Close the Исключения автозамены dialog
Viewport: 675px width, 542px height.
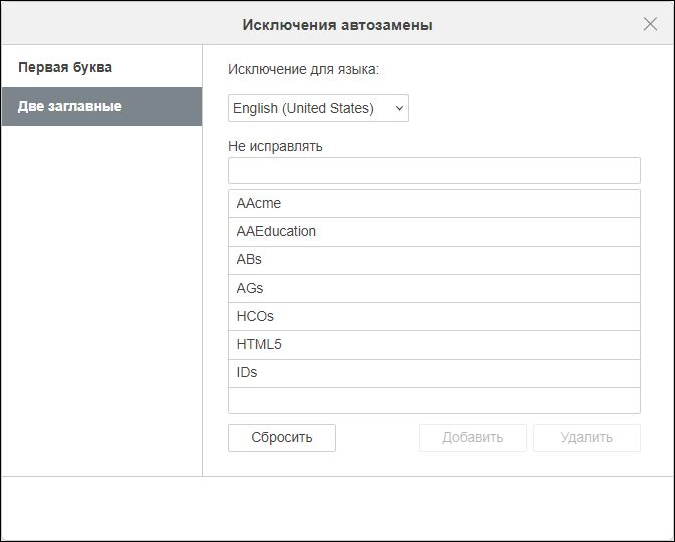click(x=650, y=24)
